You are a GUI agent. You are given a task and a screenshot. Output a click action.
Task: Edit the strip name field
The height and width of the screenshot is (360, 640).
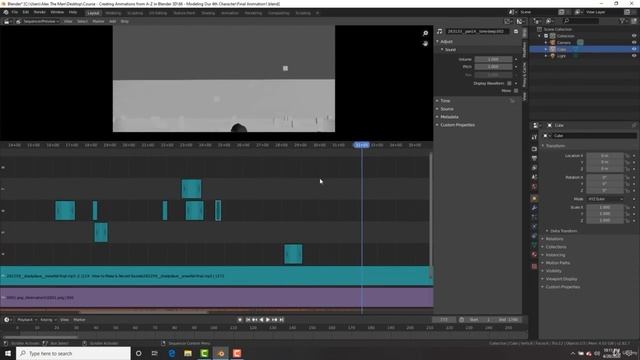coord(478,31)
